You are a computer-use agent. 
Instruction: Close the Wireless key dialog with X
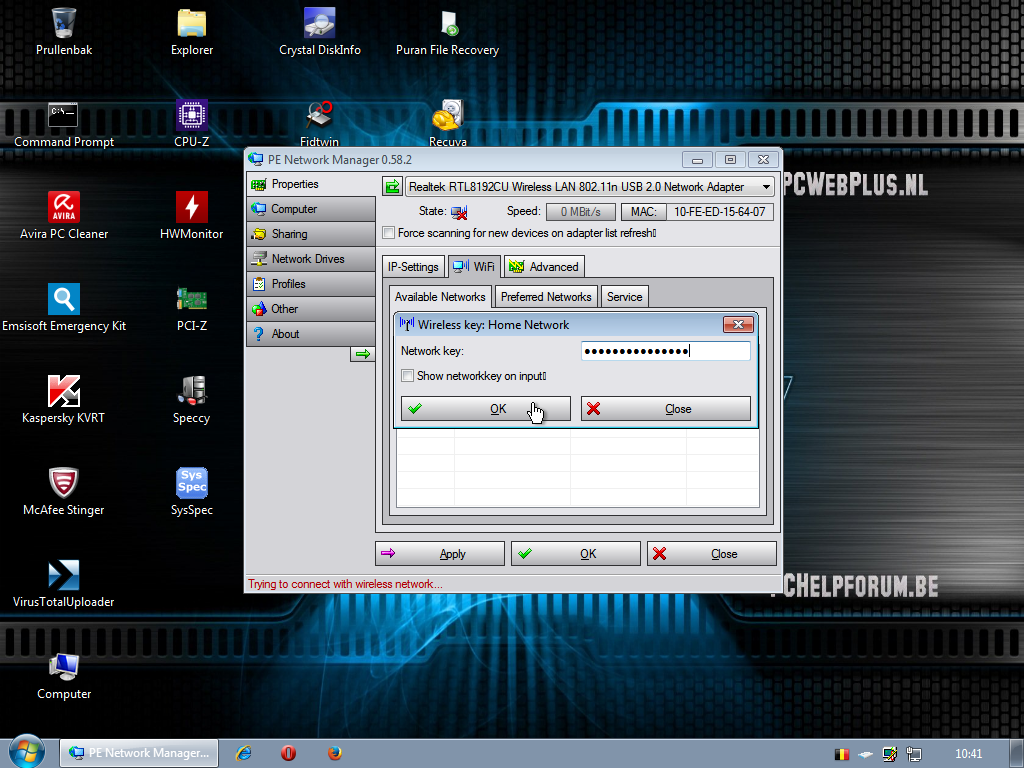tap(739, 325)
